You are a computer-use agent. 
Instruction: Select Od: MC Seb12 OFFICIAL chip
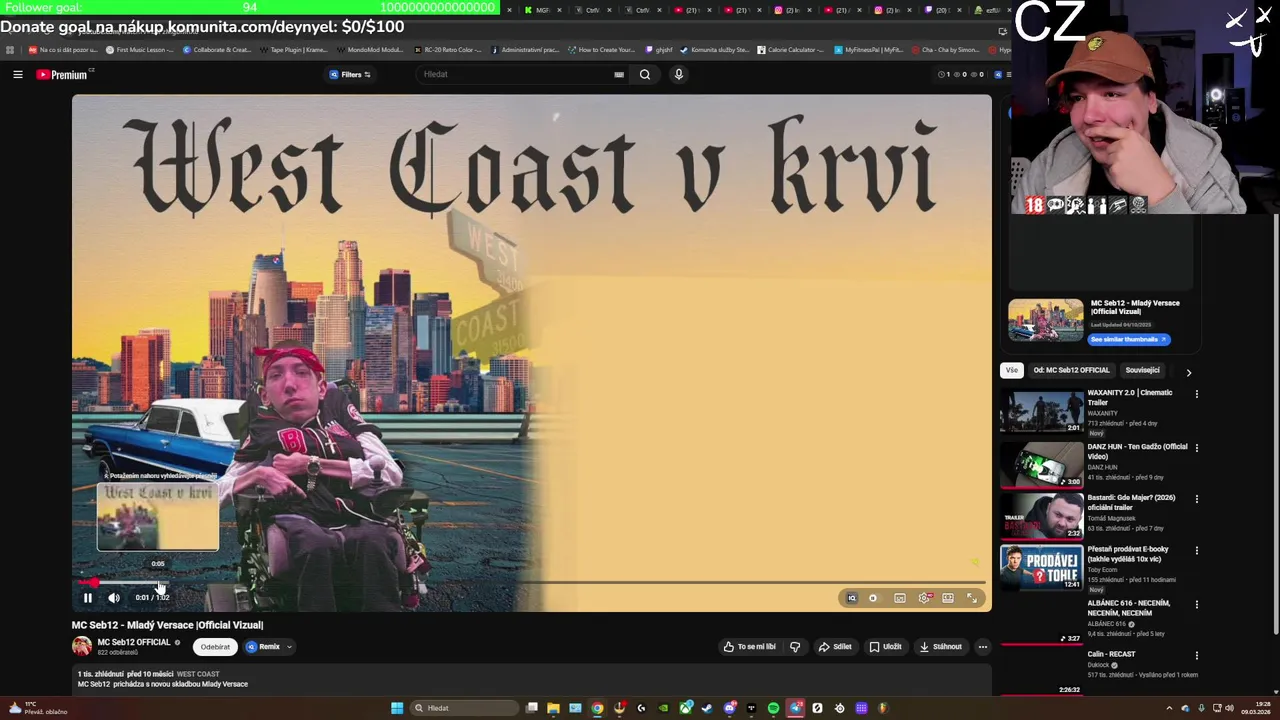pos(1071,370)
